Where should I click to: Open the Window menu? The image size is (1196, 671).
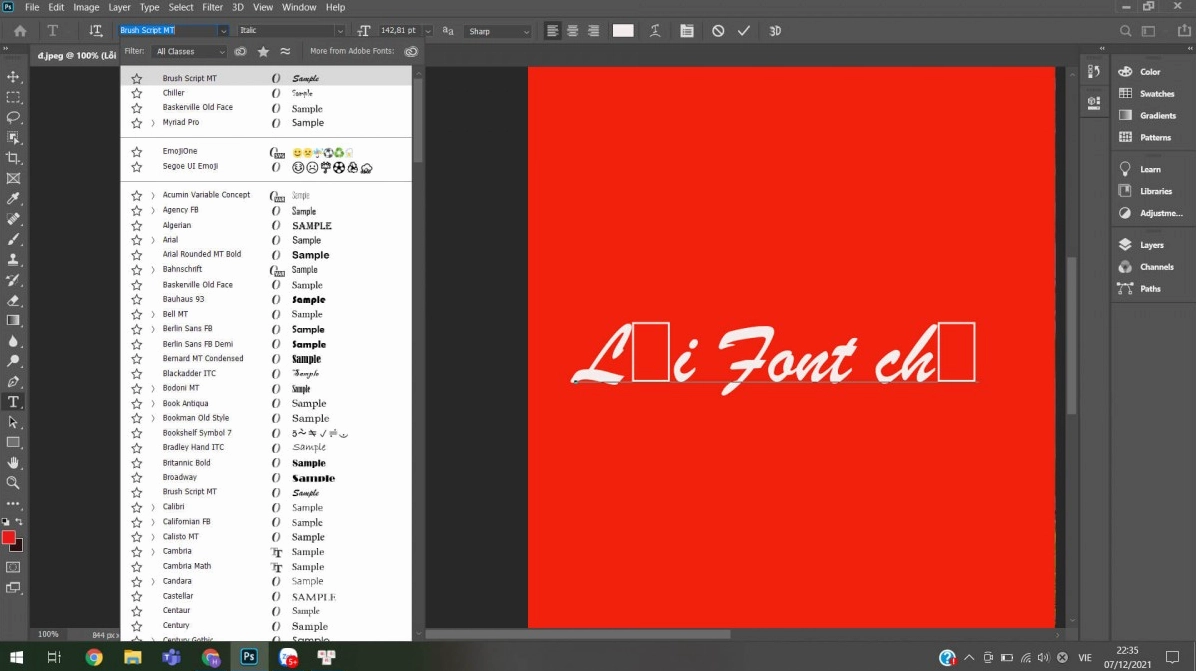point(299,7)
